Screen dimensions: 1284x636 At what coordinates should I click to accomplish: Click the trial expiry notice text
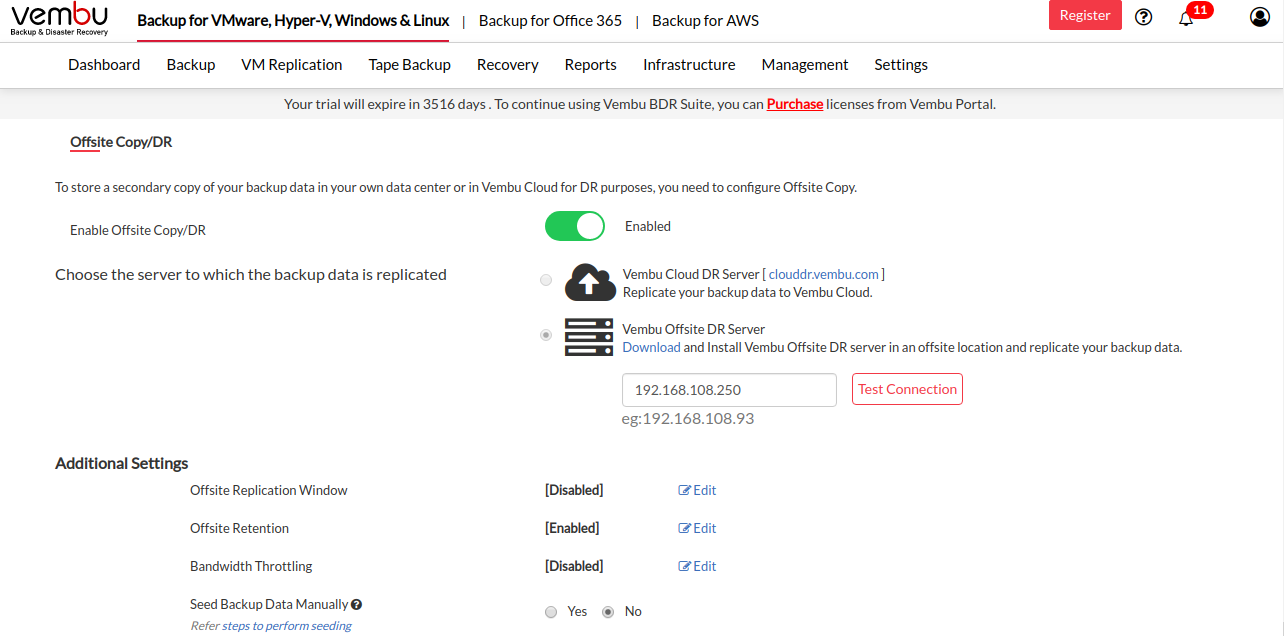[x=640, y=104]
